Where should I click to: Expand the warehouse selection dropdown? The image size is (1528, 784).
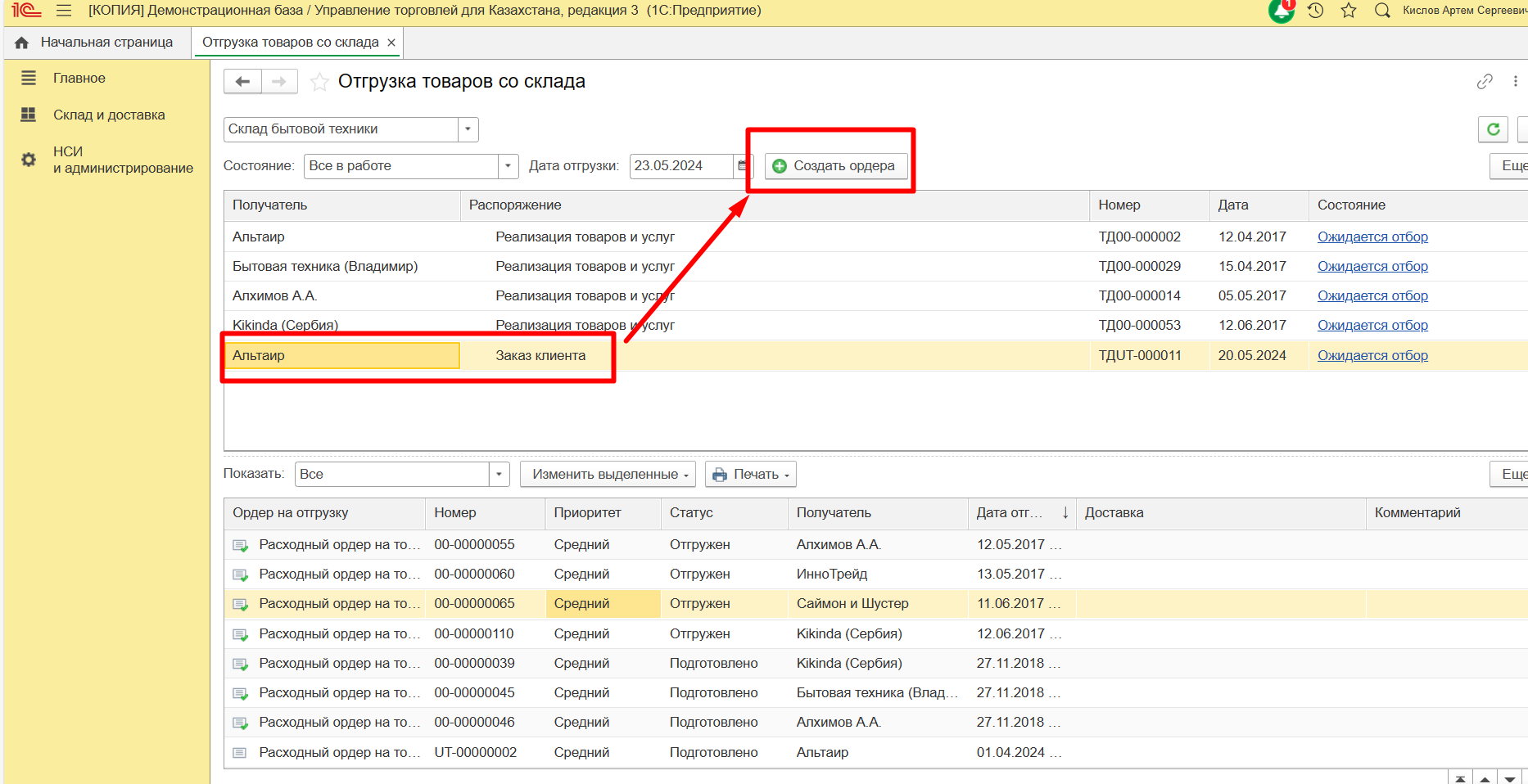468,129
